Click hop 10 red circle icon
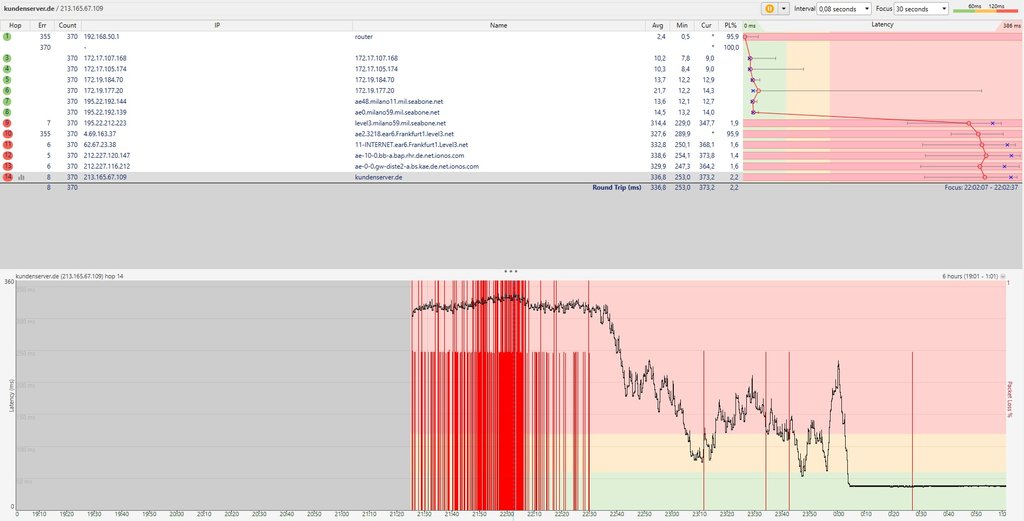The image size is (1024, 521). (x=7, y=134)
